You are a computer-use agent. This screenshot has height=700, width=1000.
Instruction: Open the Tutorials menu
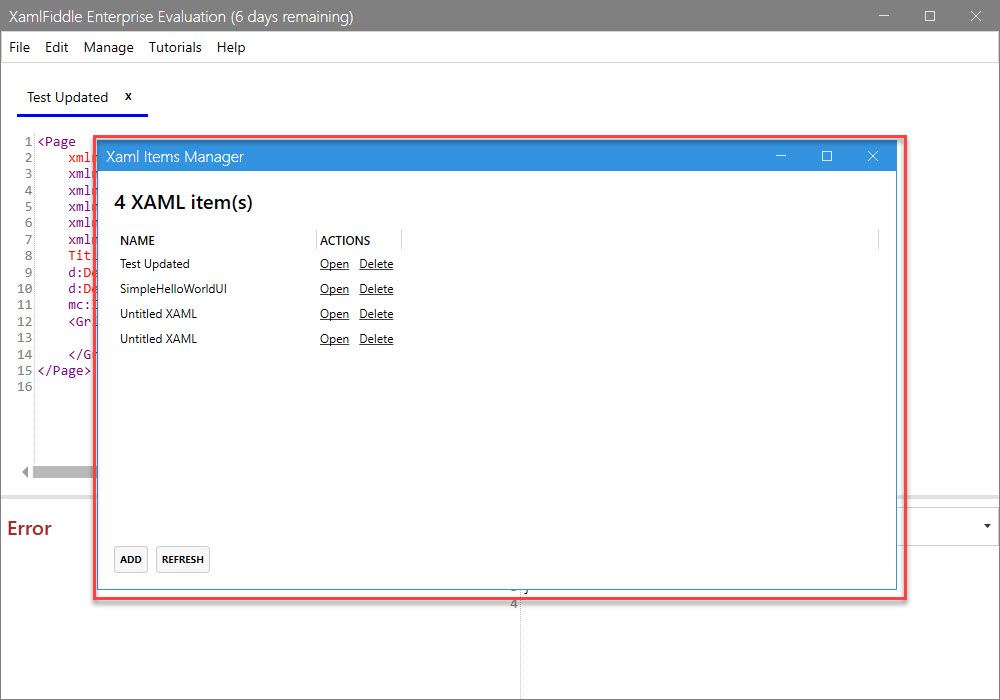175,47
